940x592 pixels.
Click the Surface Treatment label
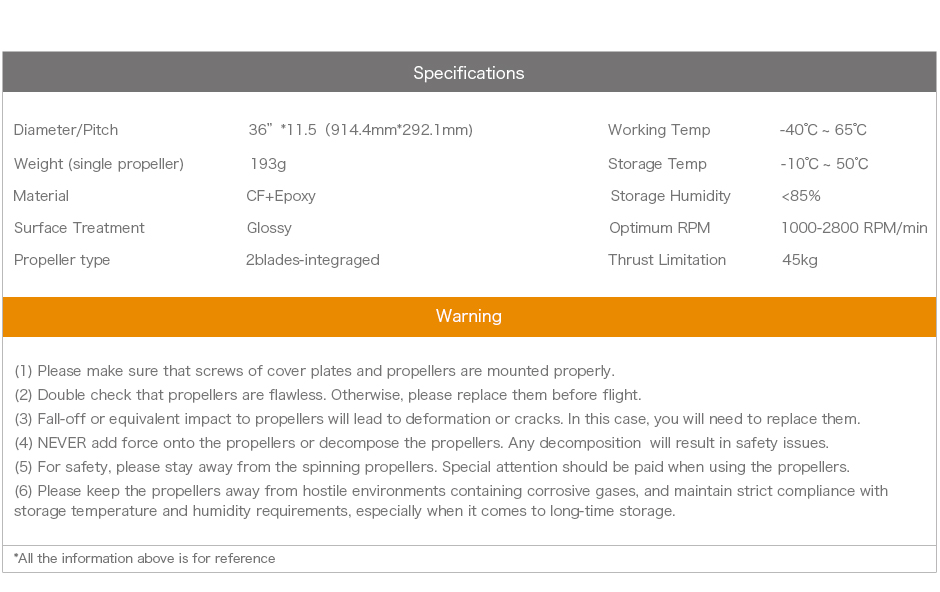pyautogui.click(x=79, y=228)
